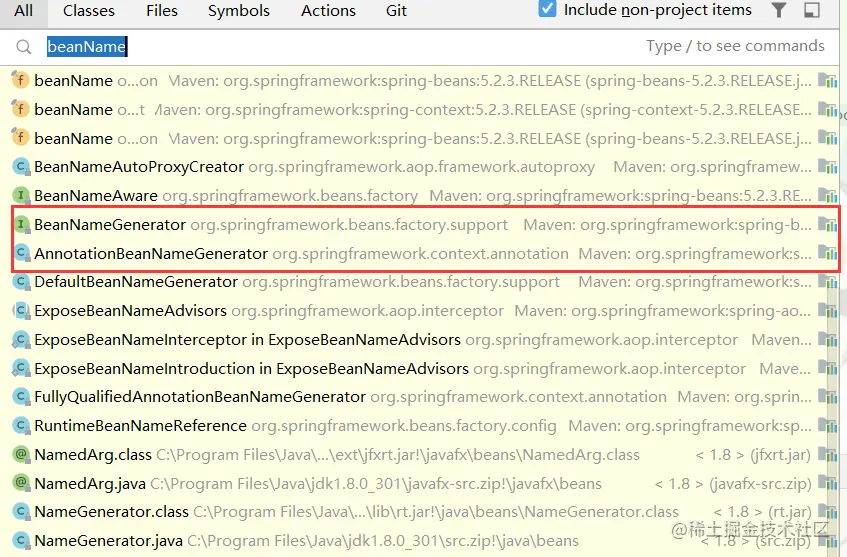
Task: Open the BeanNameAware result
Action: tap(419, 196)
